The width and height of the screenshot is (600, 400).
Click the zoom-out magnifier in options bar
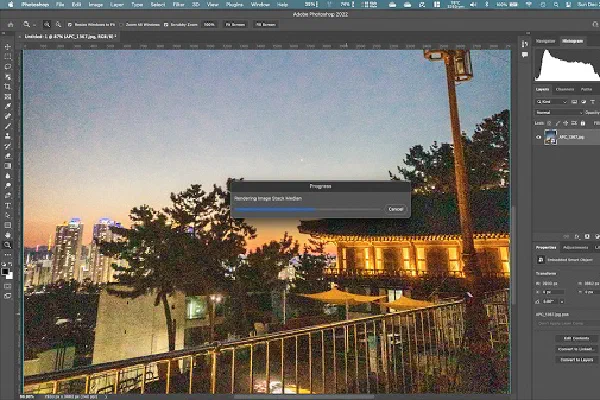(57, 23)
